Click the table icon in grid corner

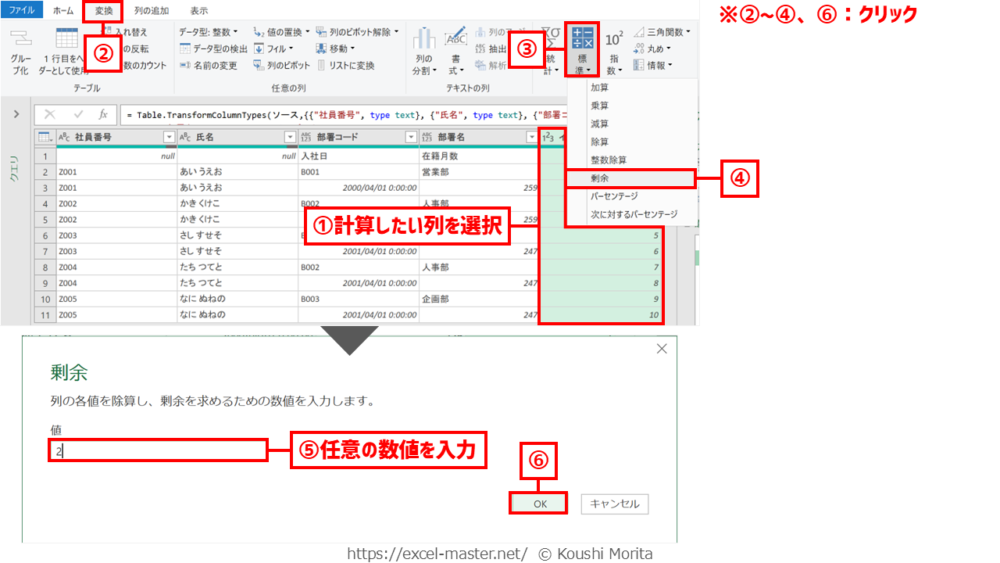point(45,137)
